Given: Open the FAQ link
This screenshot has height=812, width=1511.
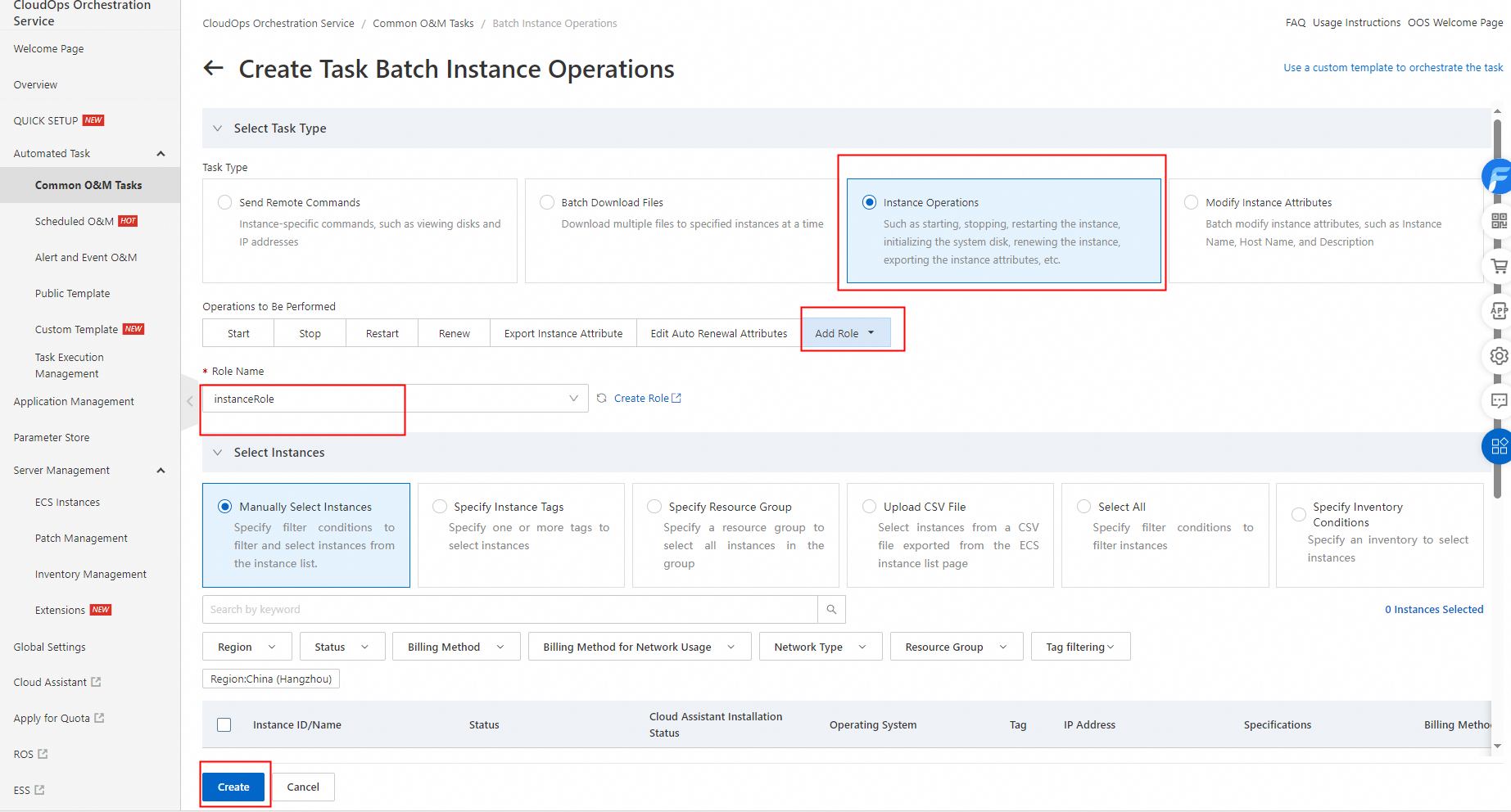Looking at the screenshot, I should (1295, 22).
